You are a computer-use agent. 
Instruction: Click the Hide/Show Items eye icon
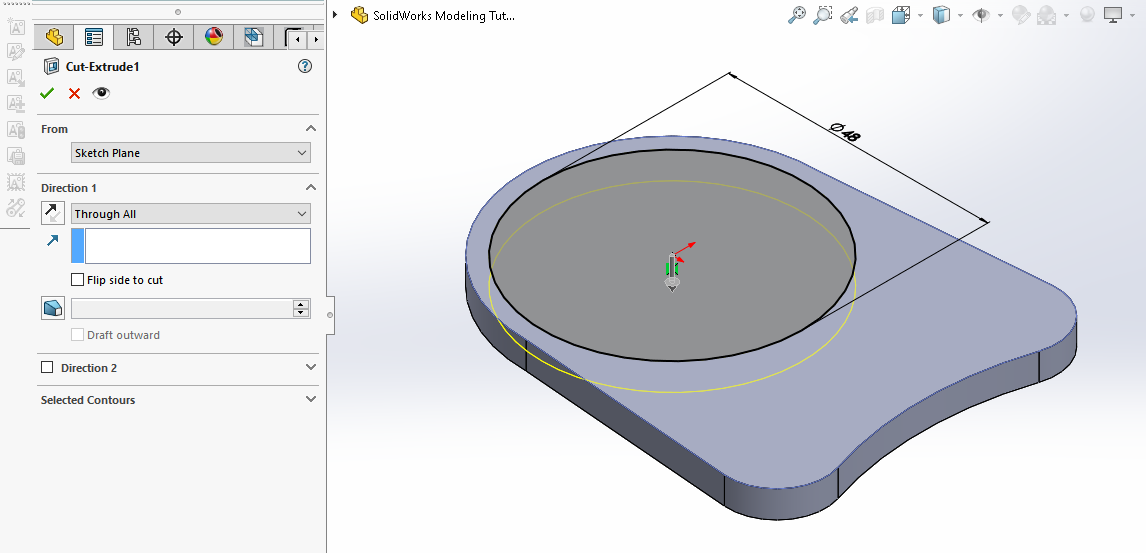[x=982, y=15]
